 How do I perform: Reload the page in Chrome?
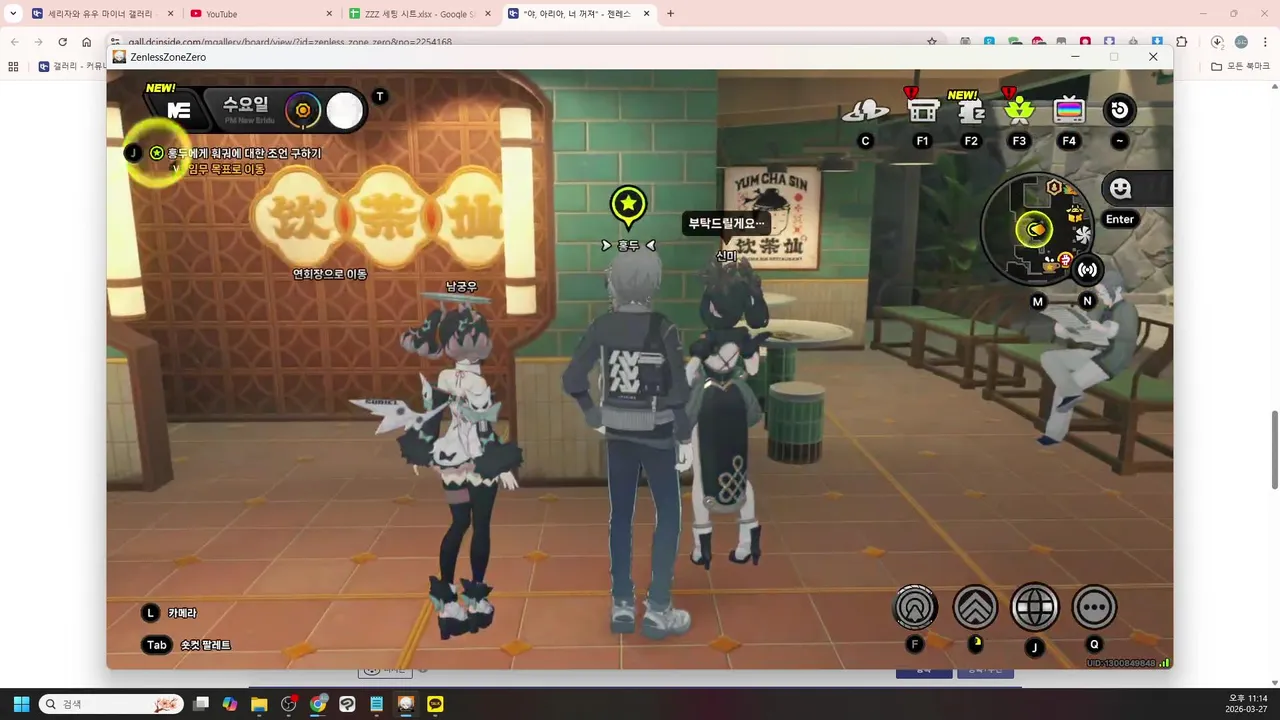click(62, 42)
